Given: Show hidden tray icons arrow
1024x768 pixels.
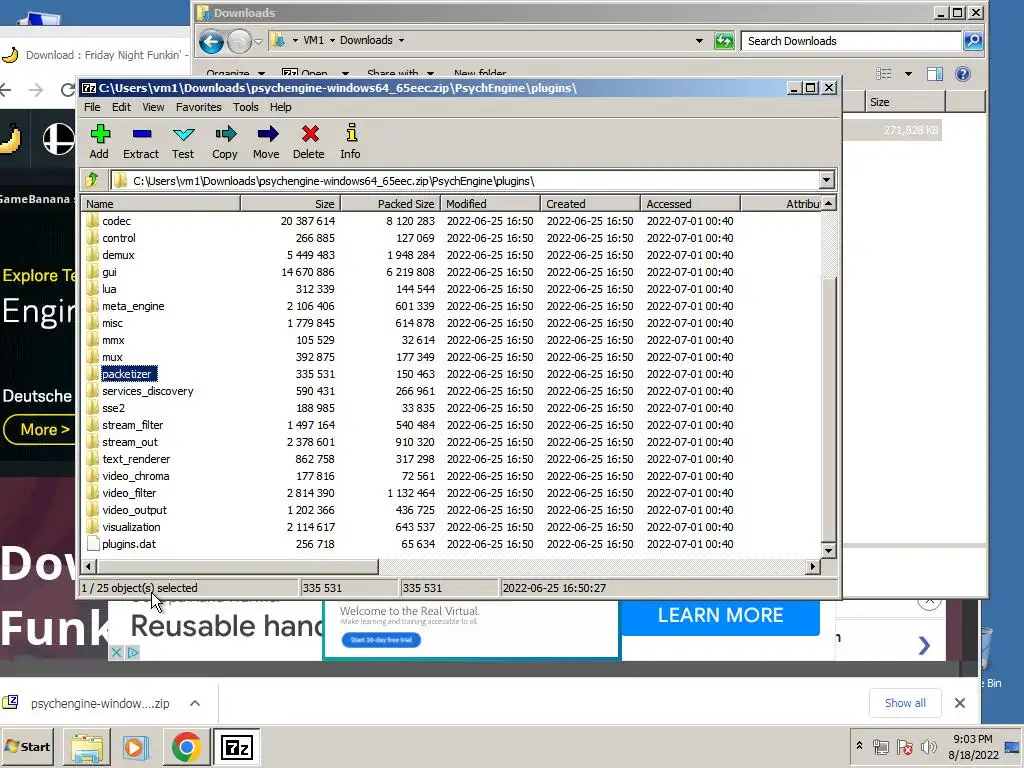Looking at the screenshot, I should pos(859,746).
